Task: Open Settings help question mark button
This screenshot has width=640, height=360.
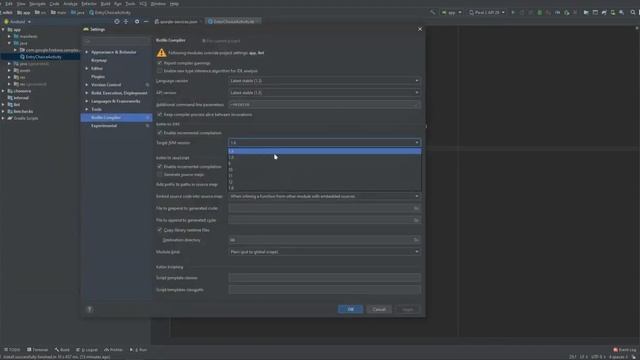Action: click(x=90, y=309)
